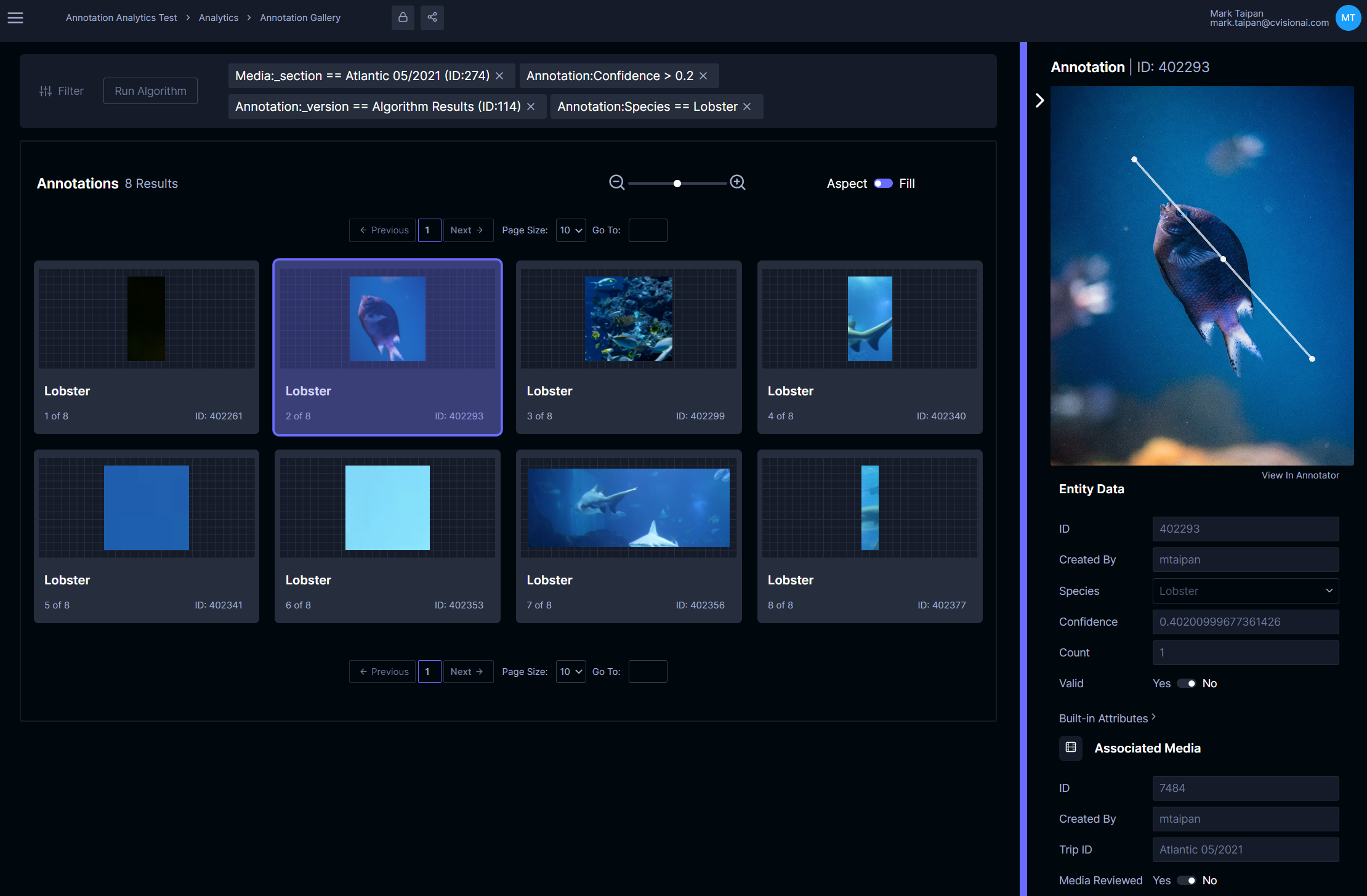Remove the Species == Lobster filter chip
Image resolution: width=1367 pixels, height=896 pixels.
point(747,107)
